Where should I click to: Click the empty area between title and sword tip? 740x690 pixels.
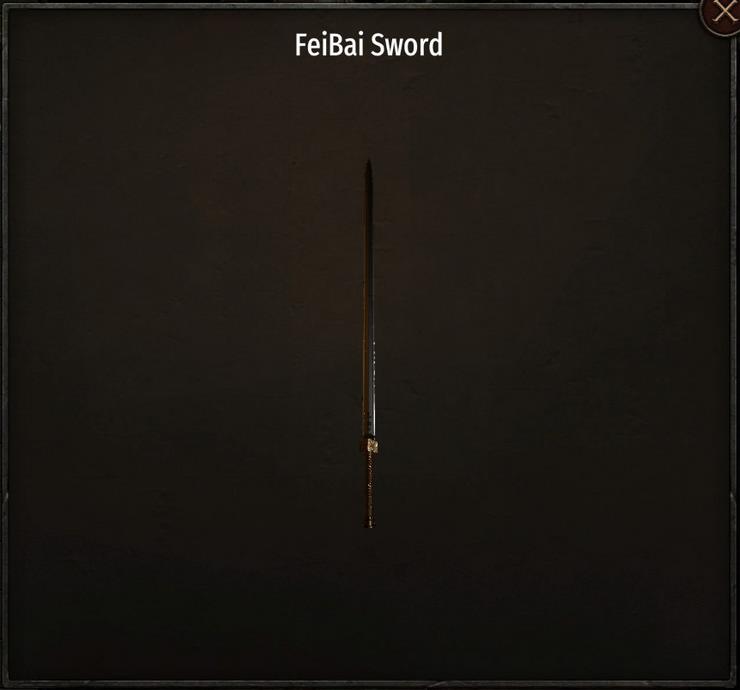coord(369,109)
